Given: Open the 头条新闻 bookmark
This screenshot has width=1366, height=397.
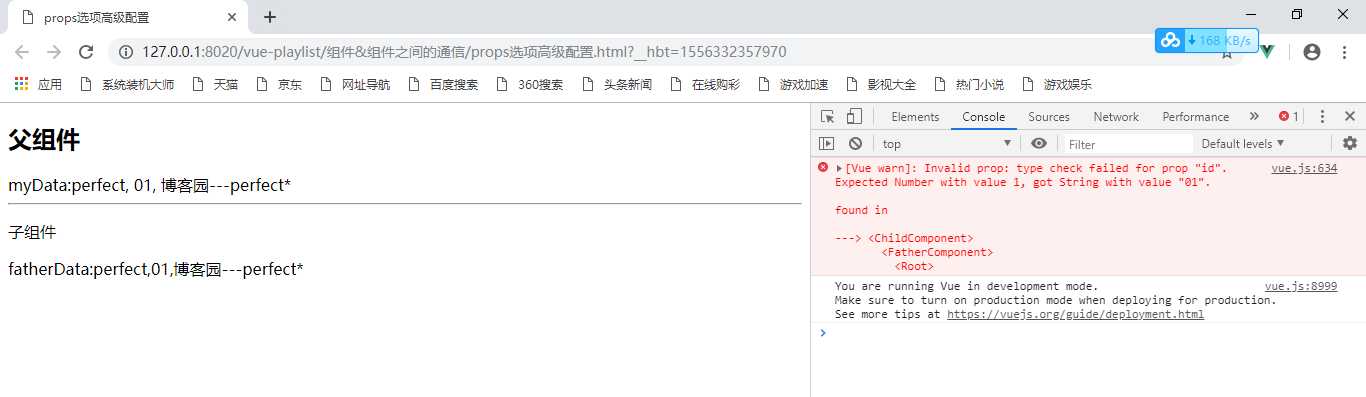Looking at the screenshot, I should (x=617, y=84).
